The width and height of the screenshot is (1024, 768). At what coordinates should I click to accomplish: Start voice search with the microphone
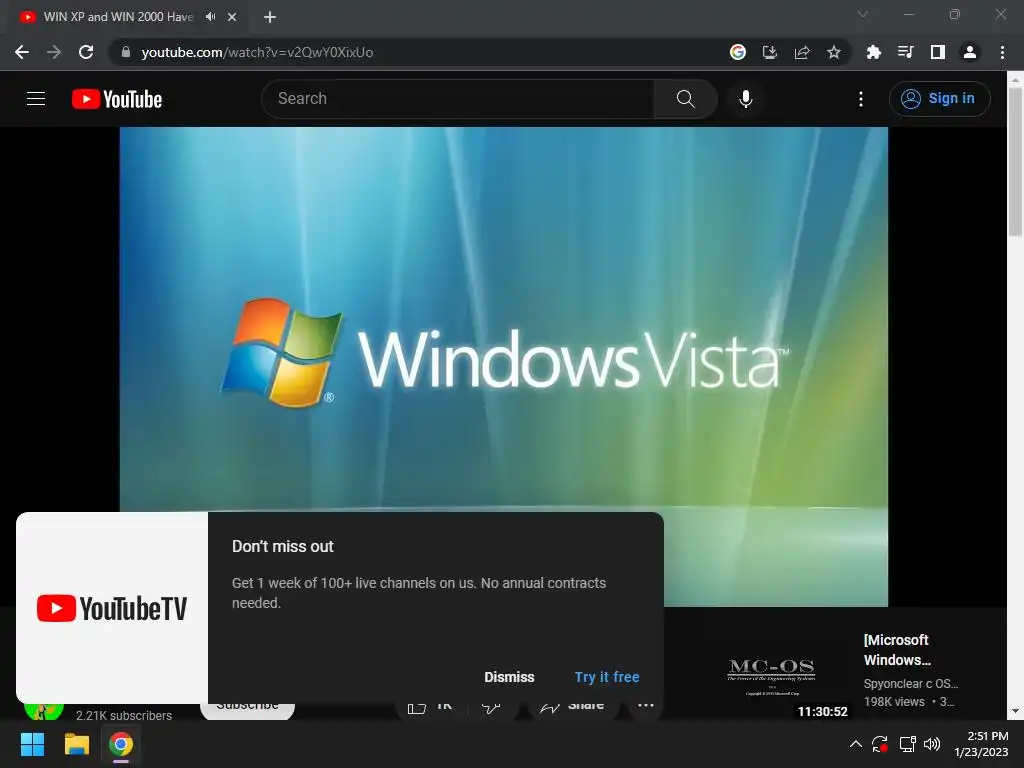pos(745,99)
